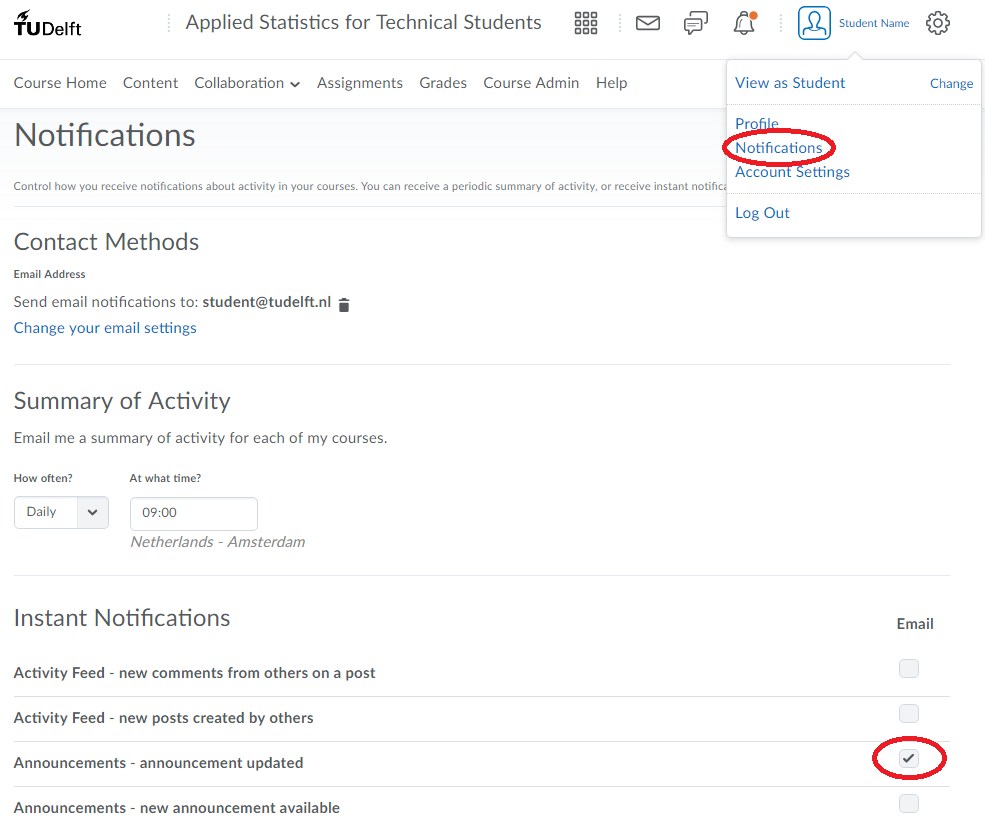Select Notifications in the user menu
This screenshot has height=824, width=985.
pyautogui.click(x=778, y=148)
